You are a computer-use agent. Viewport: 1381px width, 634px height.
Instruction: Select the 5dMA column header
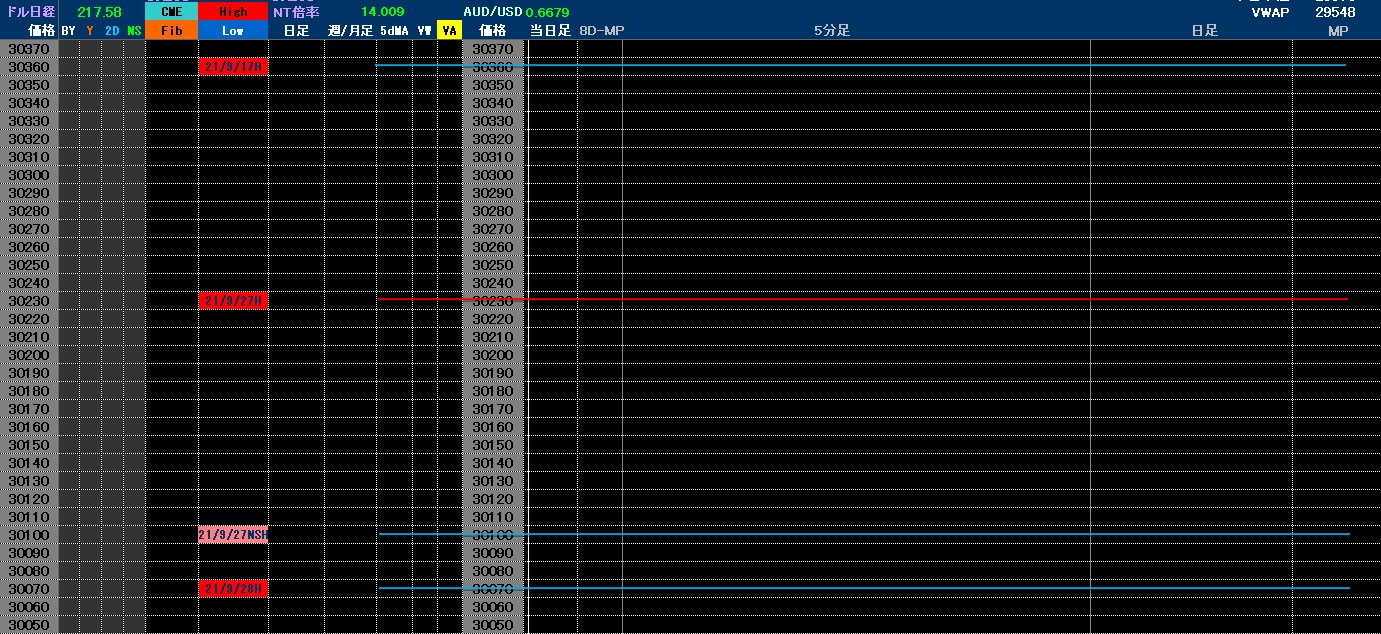[394, 31]
